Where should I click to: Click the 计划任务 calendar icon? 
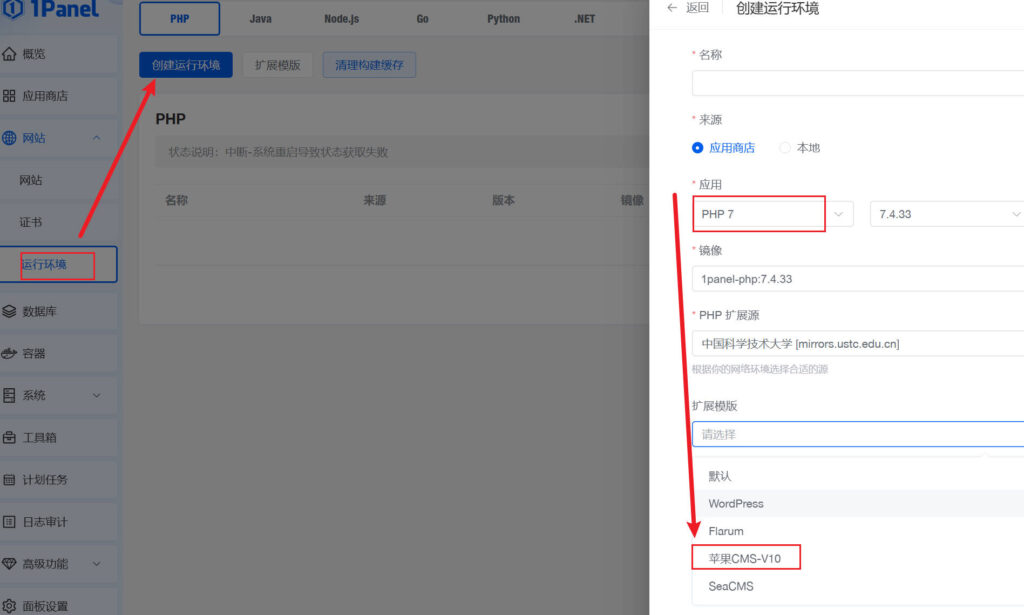[9, 480]
